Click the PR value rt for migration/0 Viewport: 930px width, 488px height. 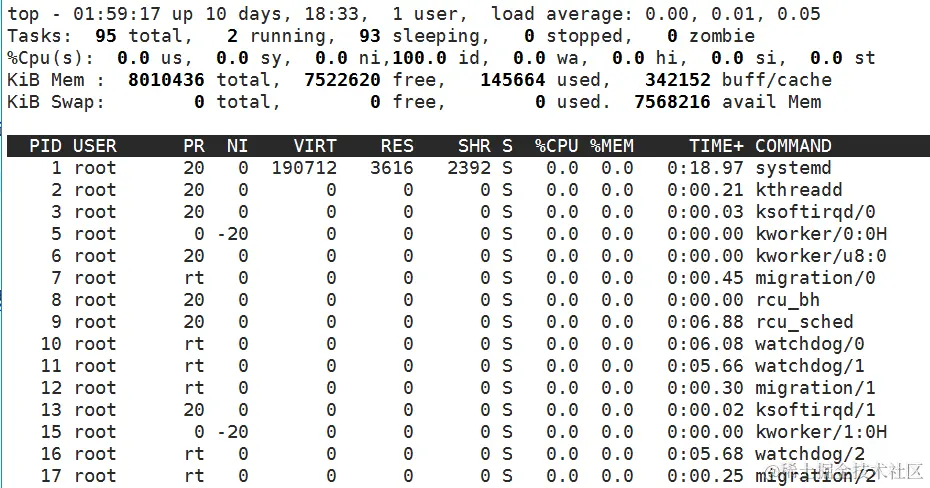click(194, 278)
